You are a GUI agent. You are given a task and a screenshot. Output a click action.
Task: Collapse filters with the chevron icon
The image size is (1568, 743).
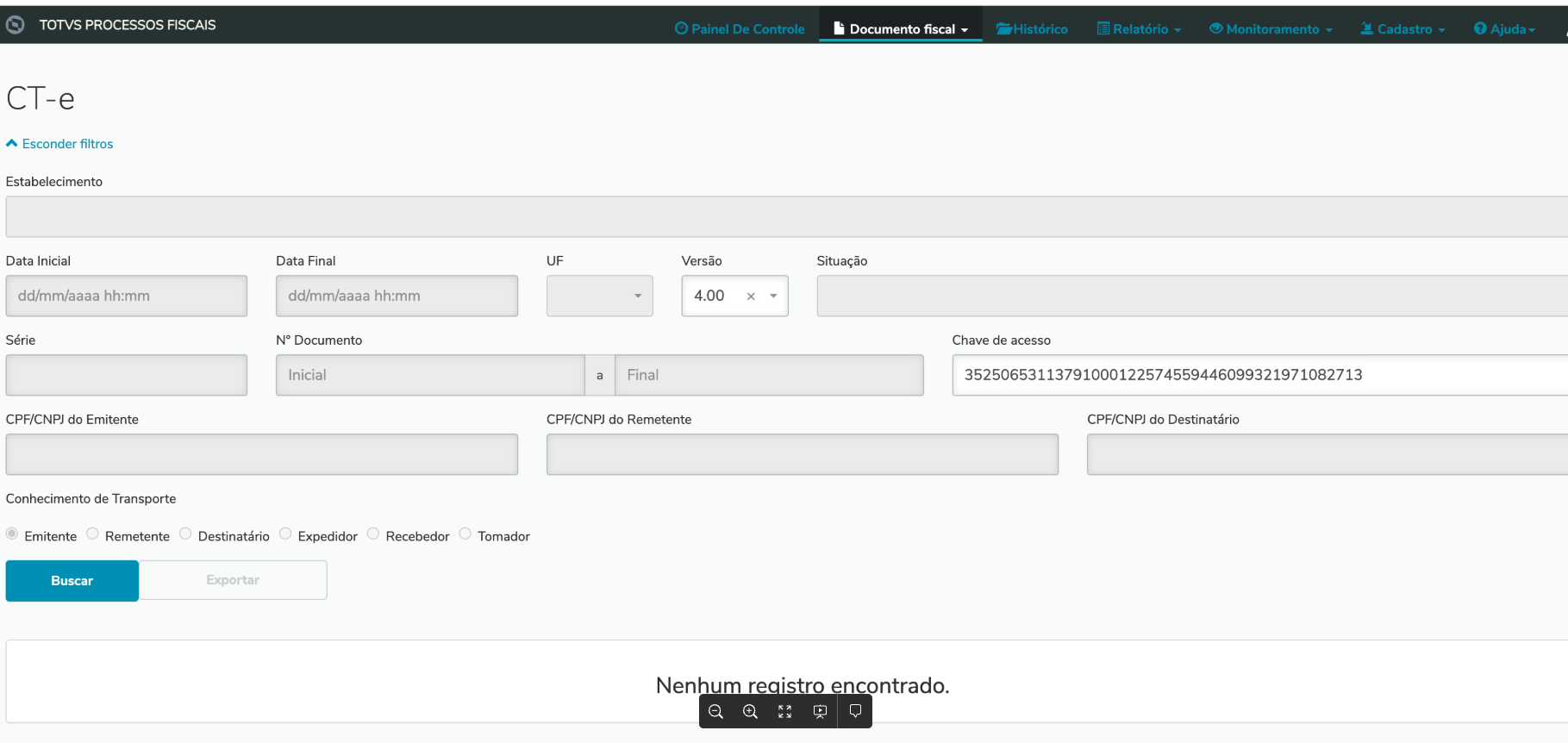pos(12,143)
